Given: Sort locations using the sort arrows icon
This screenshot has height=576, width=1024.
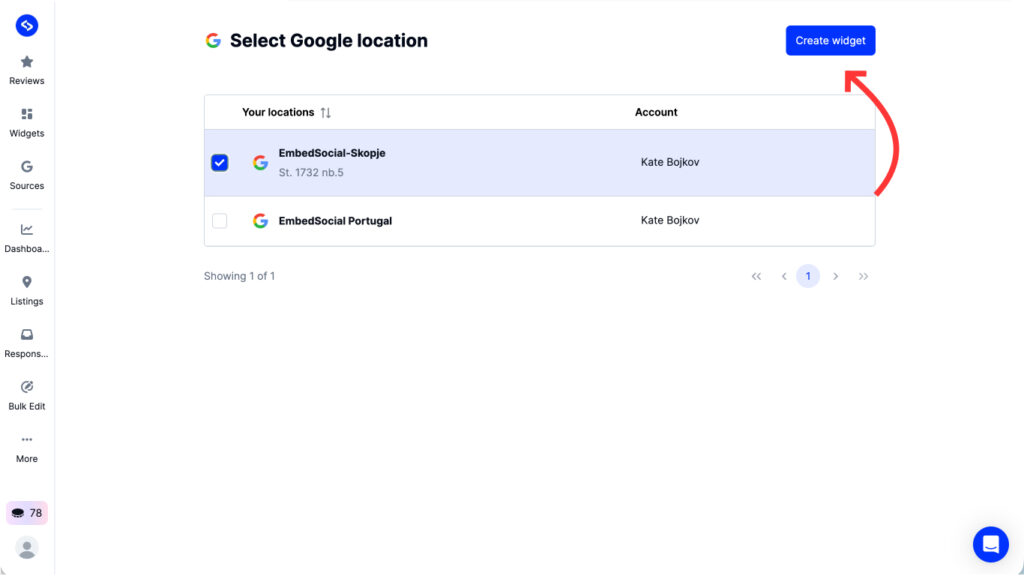Looking at the screenshot, I should [325, 112].
